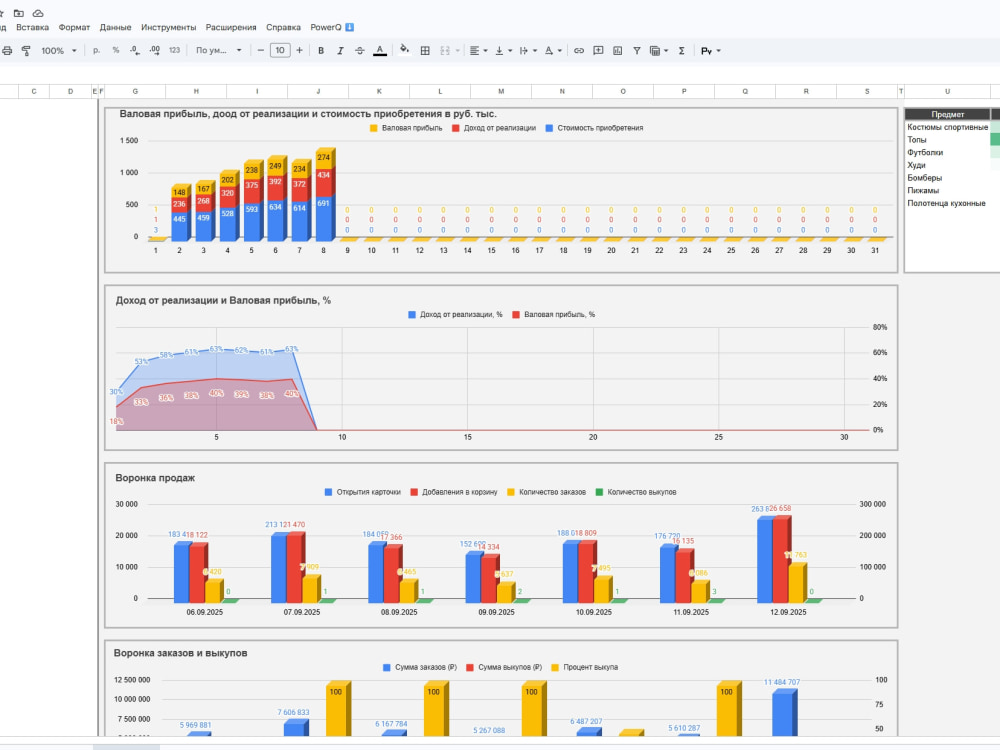Select column G header
Screen dimensions: 1000x750
pos(135,91)
